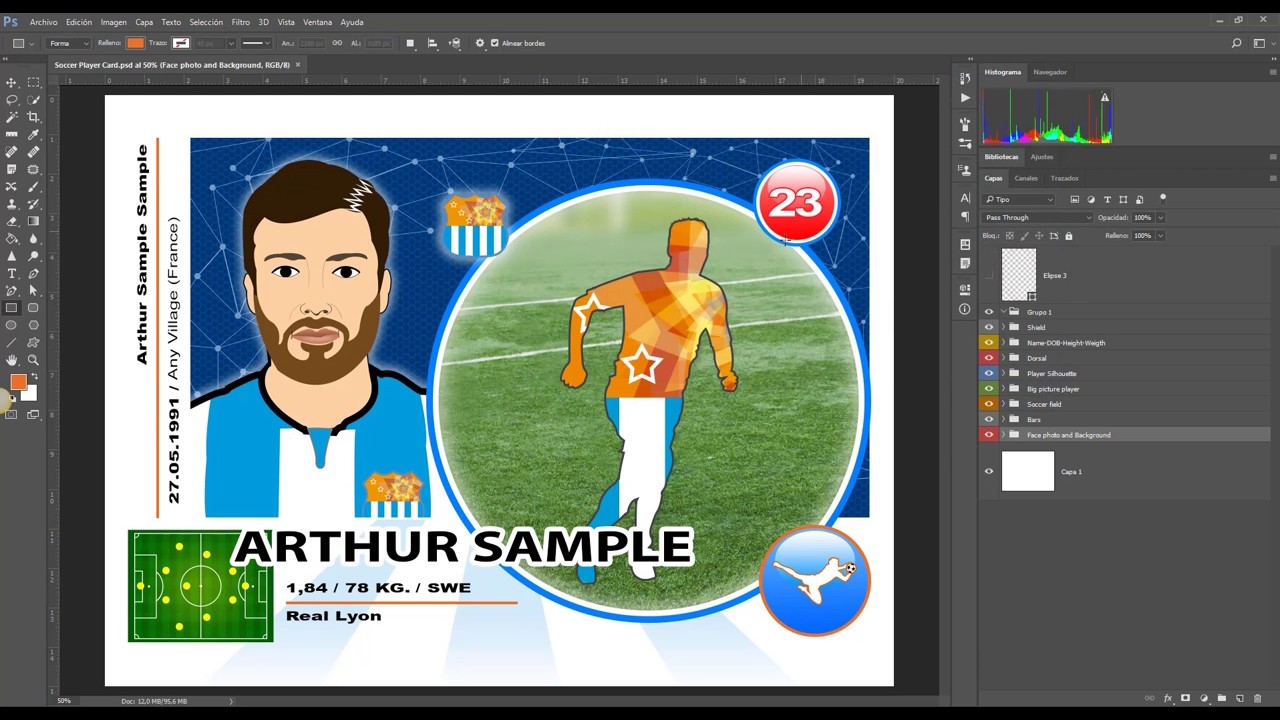Viewport: 1280px width, 720px height.
Task: Select the Gradient tool
Action: (x=33, y=221)
